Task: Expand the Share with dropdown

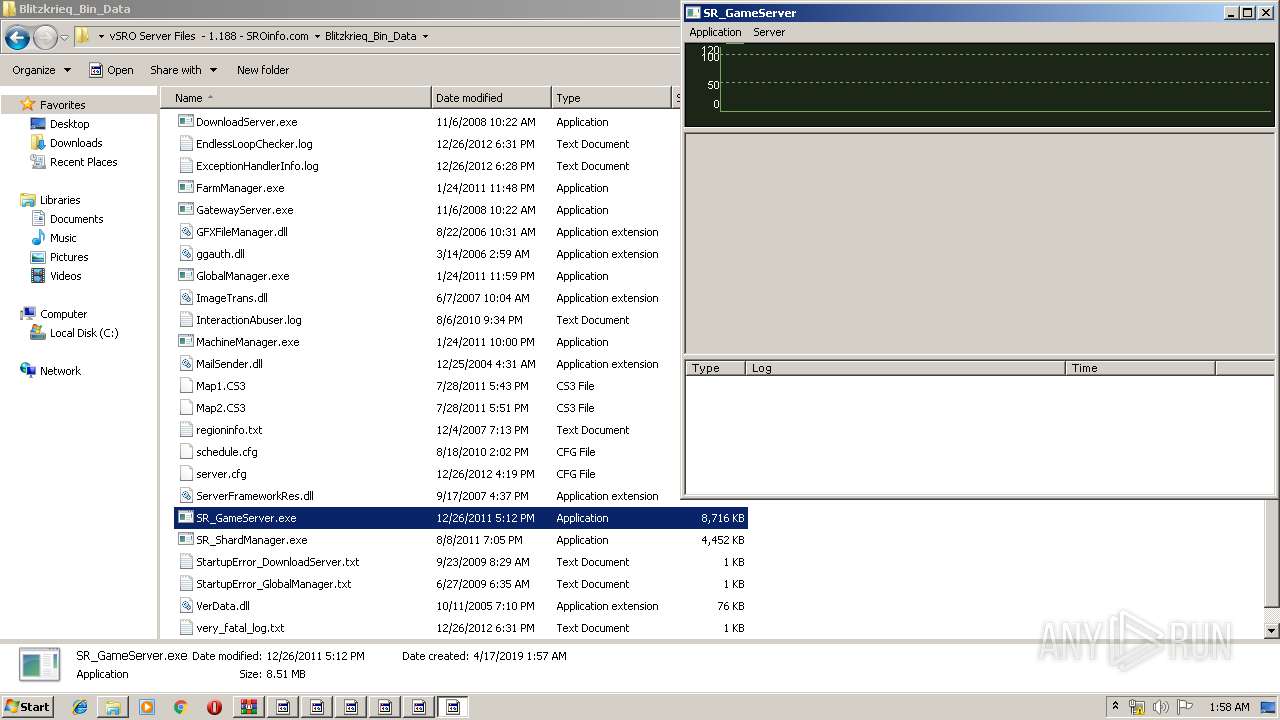Action: (182, 70)
